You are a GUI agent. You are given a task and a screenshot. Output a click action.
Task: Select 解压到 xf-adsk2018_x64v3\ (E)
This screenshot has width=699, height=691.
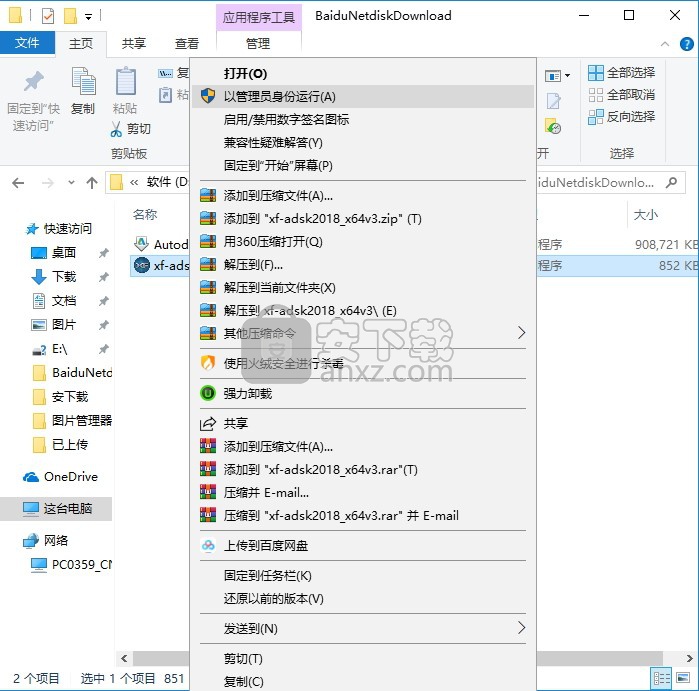363,310
